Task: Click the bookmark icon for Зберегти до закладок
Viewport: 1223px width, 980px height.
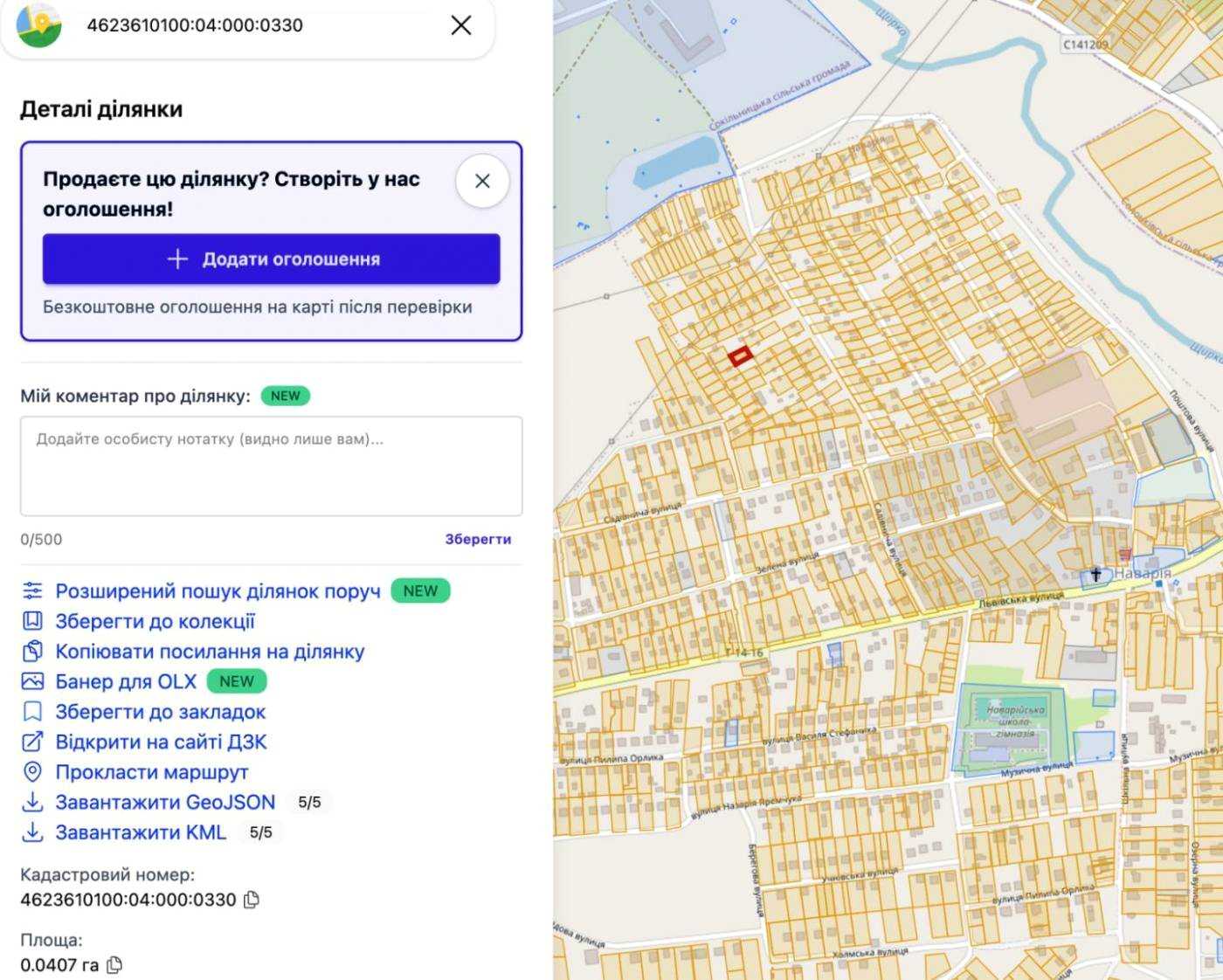Action: tap(32, 712)
